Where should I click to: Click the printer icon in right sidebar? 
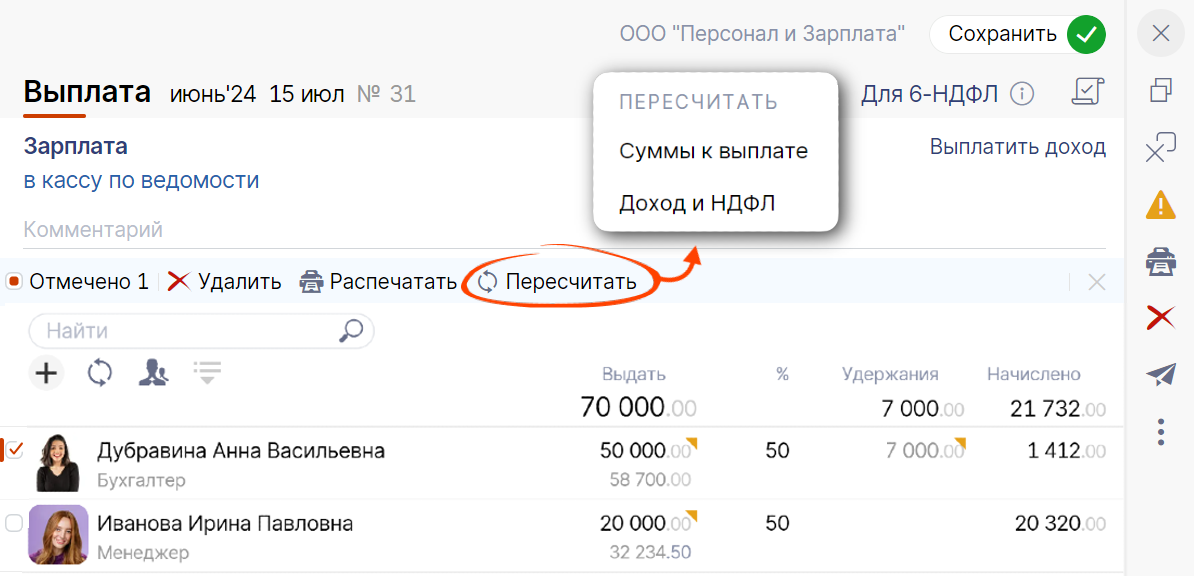[1160, 262]
